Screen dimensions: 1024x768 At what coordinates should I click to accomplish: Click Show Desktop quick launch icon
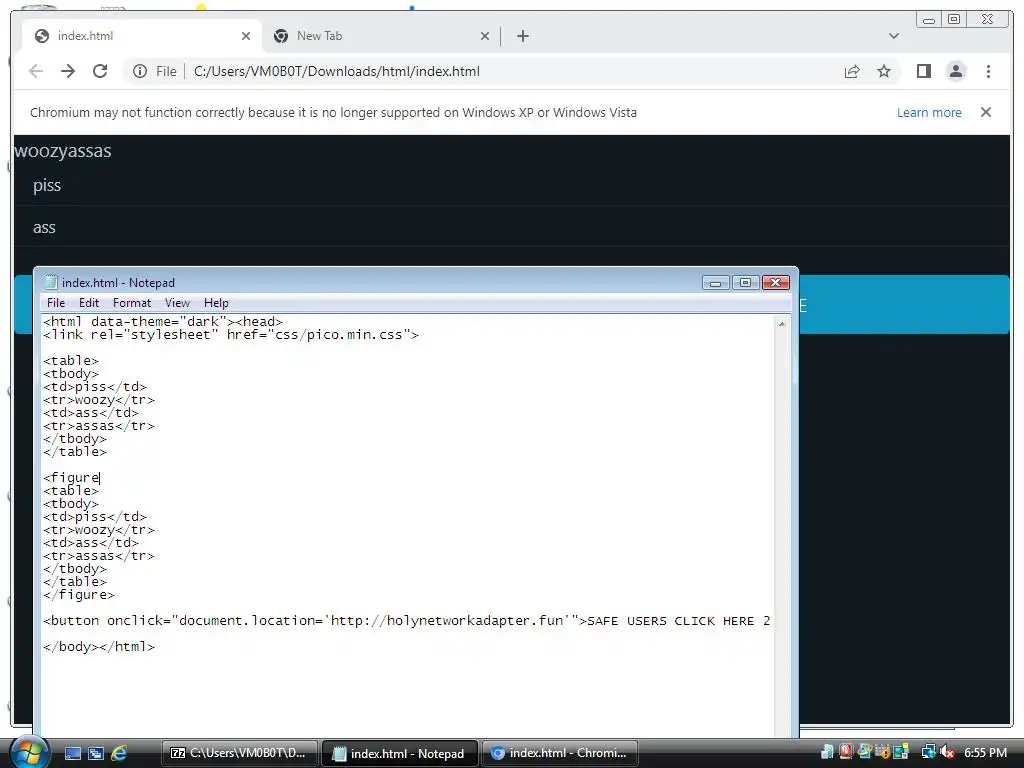pos(73,753)
